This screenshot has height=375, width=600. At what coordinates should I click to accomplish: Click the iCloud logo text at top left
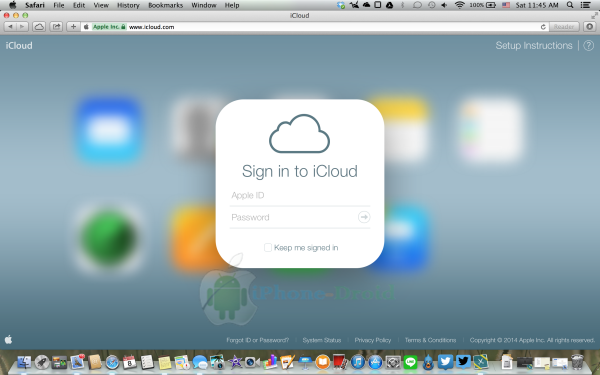pos(19,46)
